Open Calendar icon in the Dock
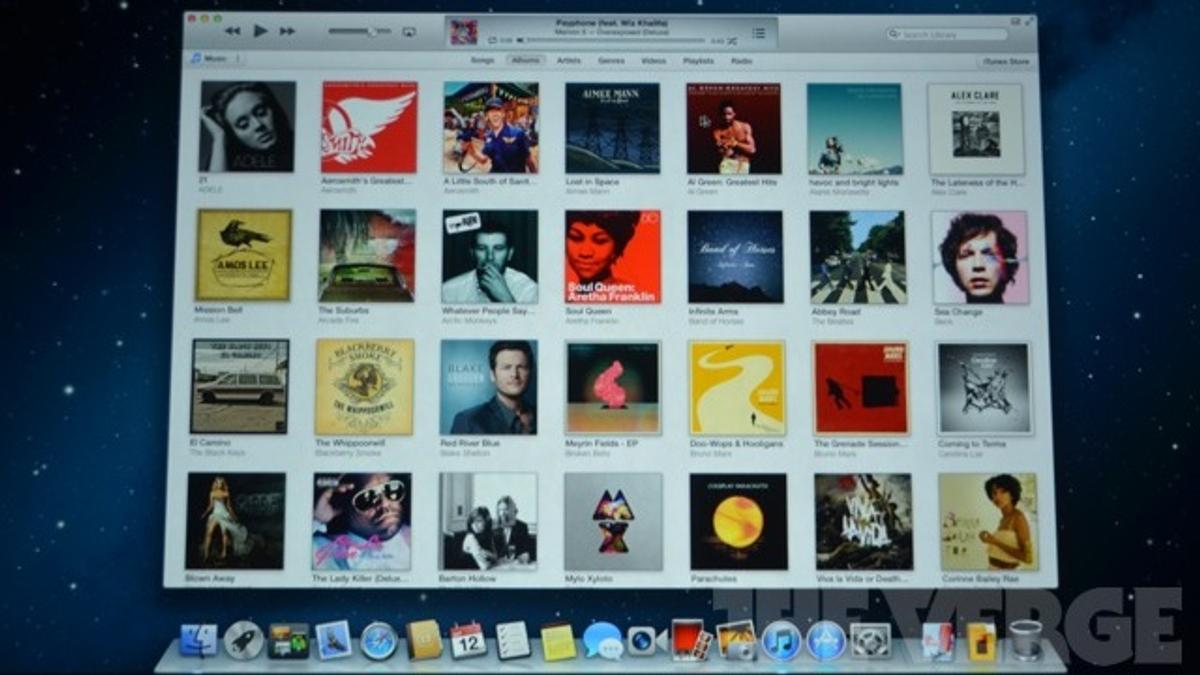This screenshot has height=675, width=1200. coord(467,640)
